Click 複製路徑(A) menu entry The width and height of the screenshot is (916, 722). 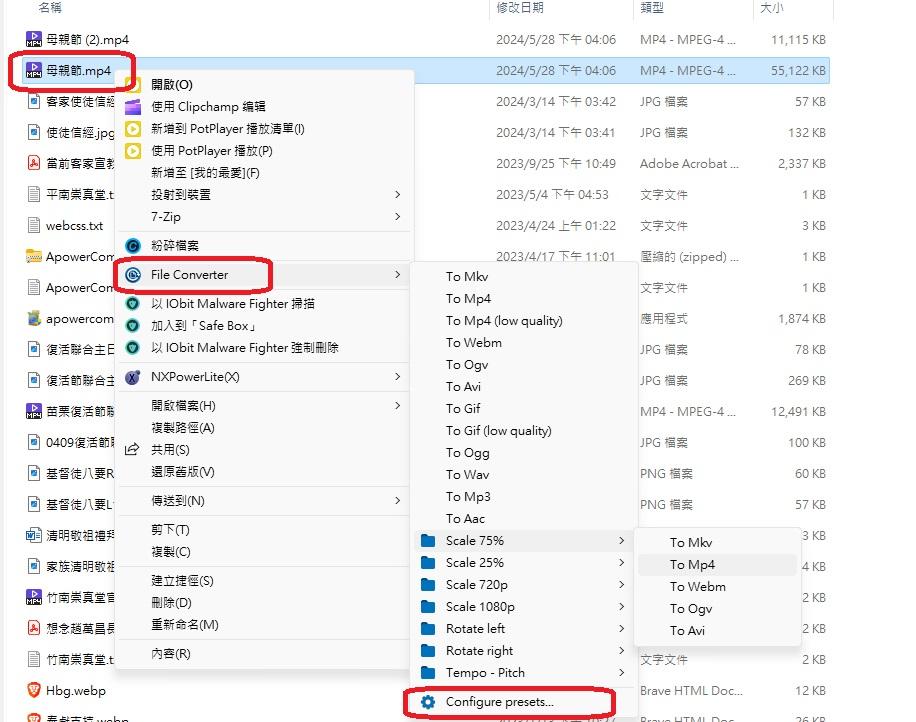(182, 428)
